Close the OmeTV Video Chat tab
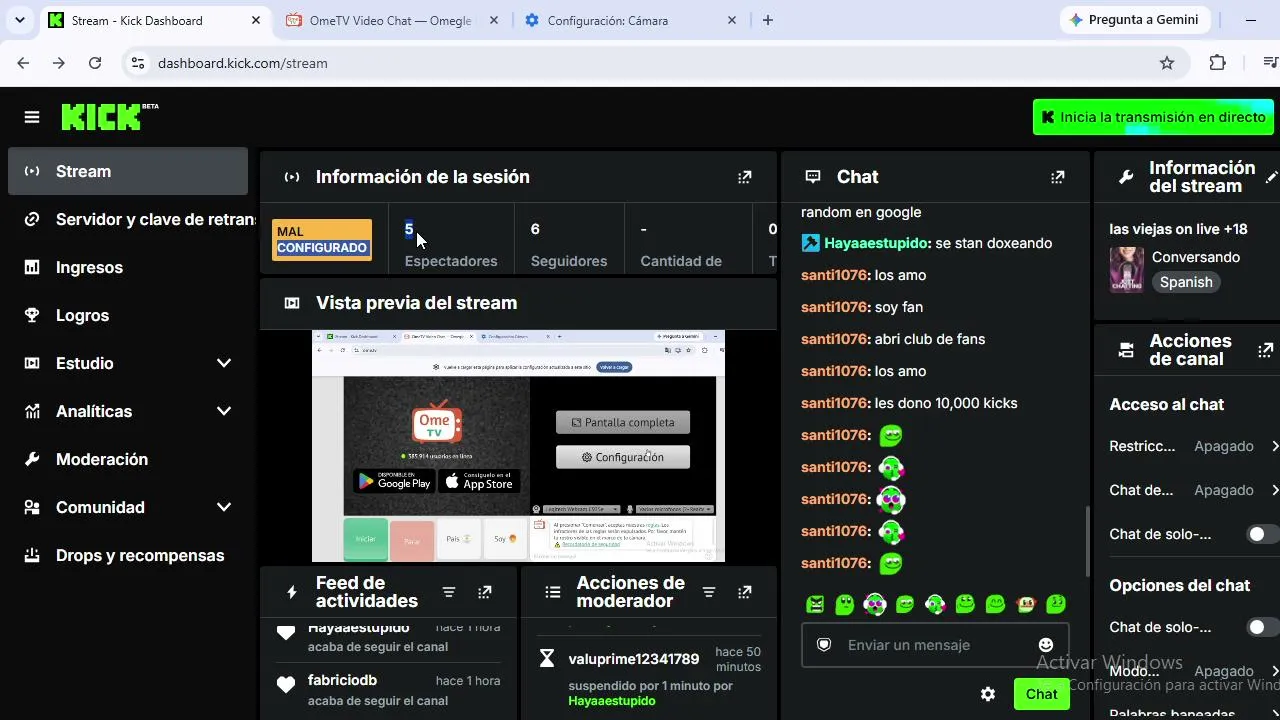The height and width of the screenshot is (720, 1280). (x=492, y=20)
